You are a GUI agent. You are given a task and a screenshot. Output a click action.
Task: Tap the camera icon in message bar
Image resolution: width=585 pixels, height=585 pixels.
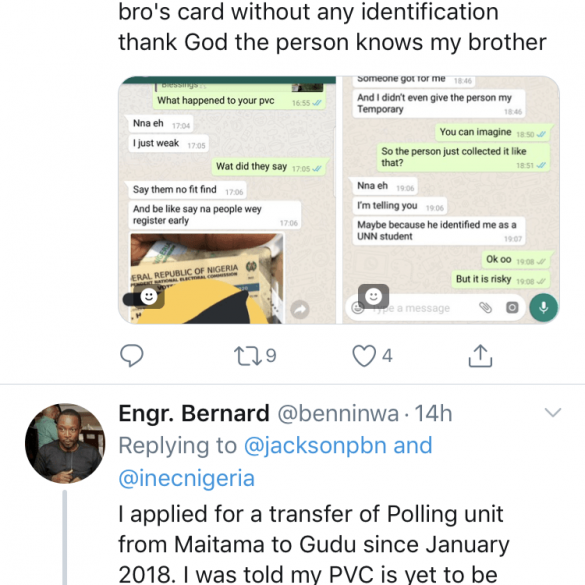click(512, 307)
